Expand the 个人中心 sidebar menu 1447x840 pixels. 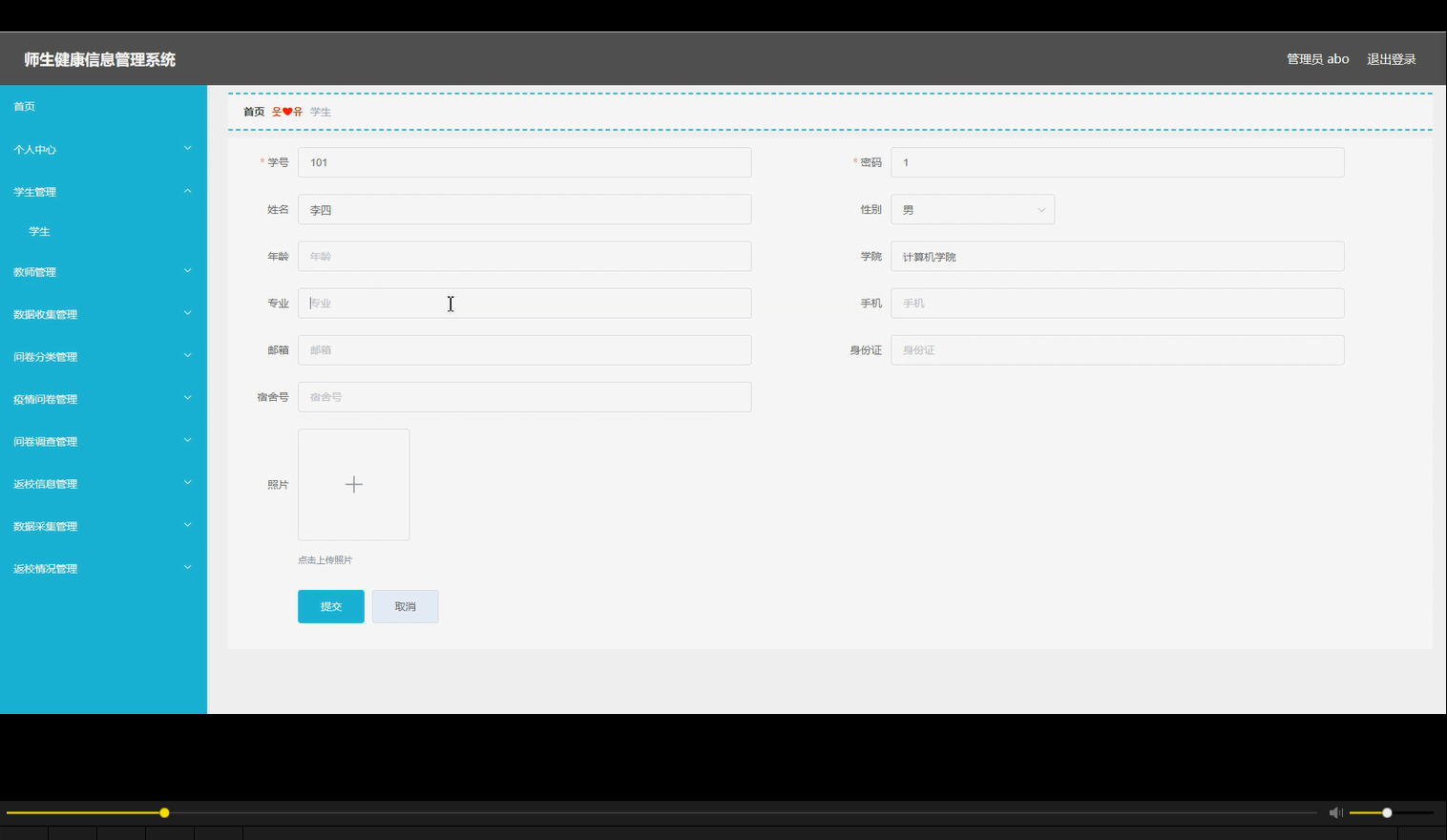103,149
